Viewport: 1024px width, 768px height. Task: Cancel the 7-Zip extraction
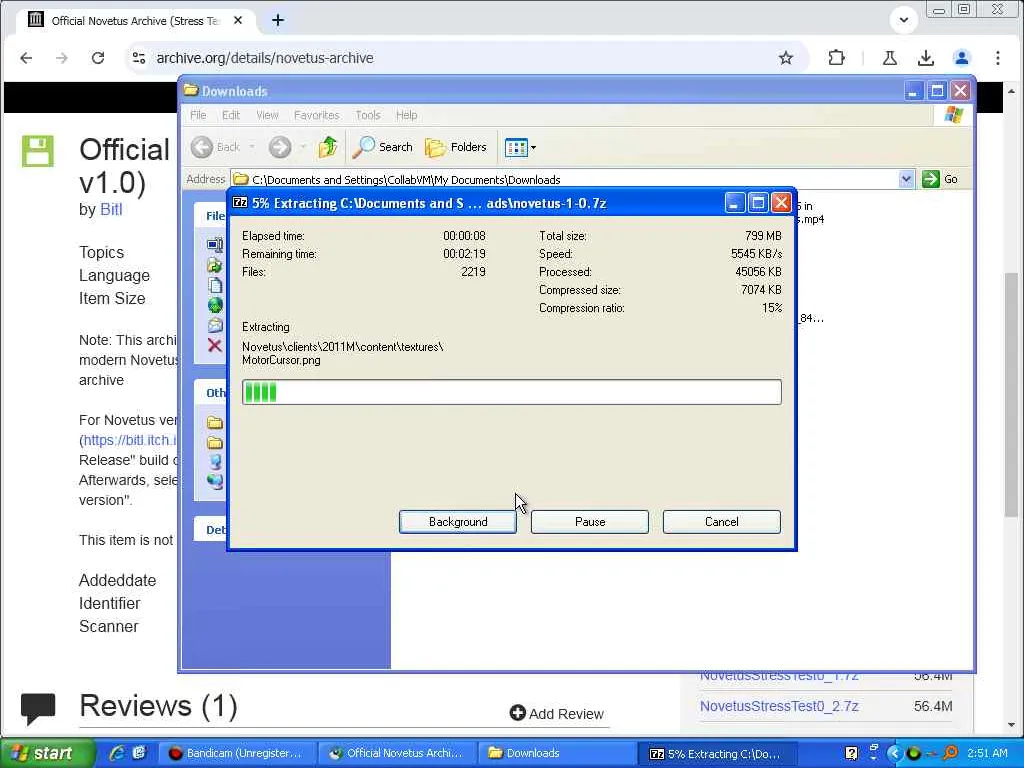tap(722, 522)
